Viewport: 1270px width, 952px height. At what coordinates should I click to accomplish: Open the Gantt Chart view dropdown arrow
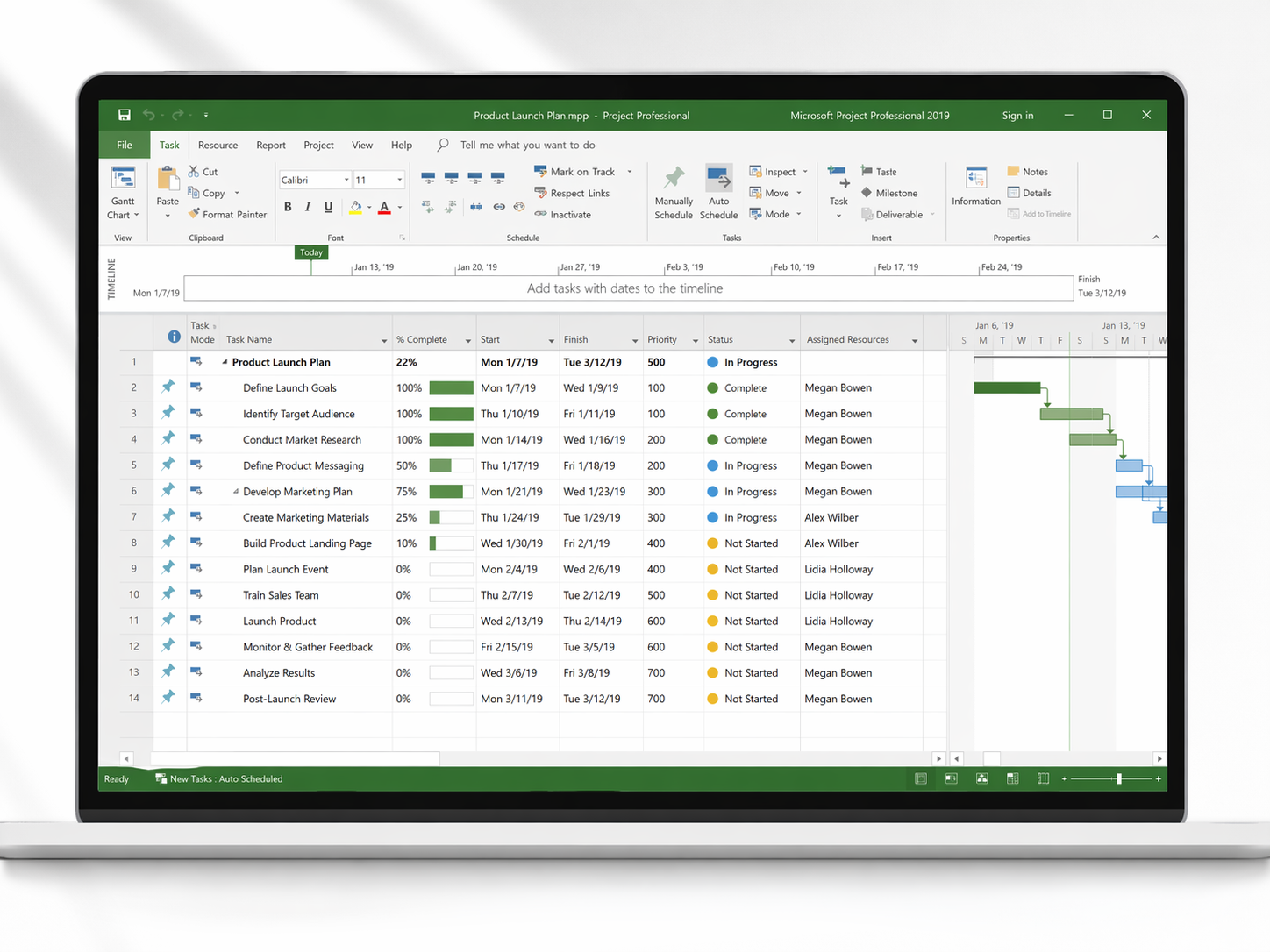[x=137, y=215]
